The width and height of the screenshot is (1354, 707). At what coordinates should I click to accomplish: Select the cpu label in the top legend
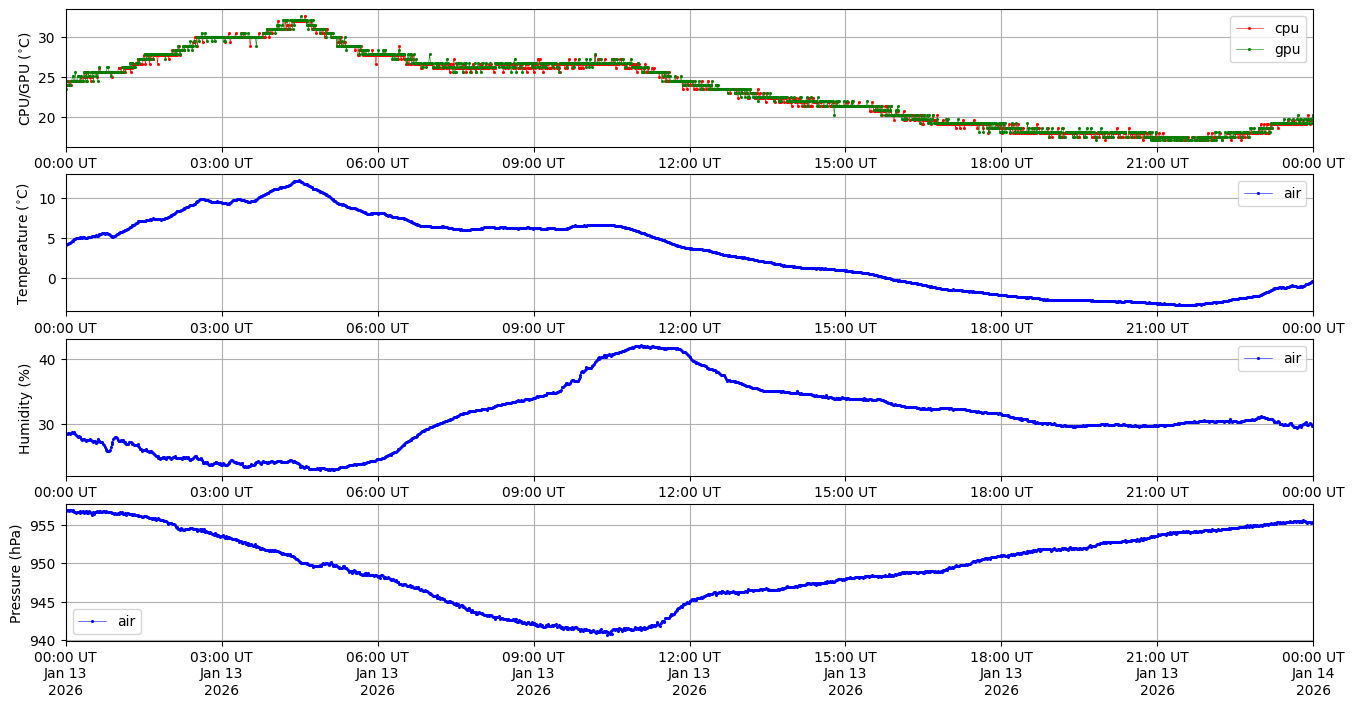(x=1287, y=29)
